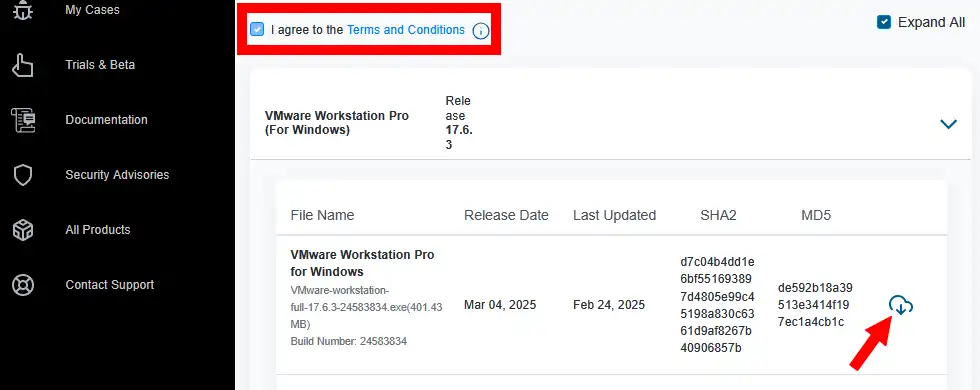Click the MD5 column header
980x390 pixels.
click(x=816, y=216)
